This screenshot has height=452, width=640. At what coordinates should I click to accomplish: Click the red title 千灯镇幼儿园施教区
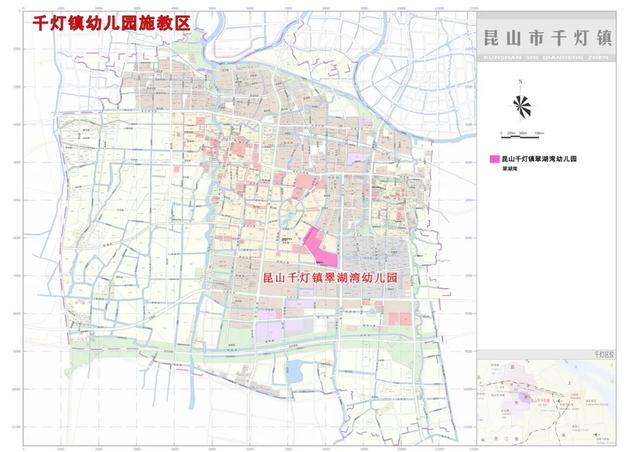coord(112,22)
